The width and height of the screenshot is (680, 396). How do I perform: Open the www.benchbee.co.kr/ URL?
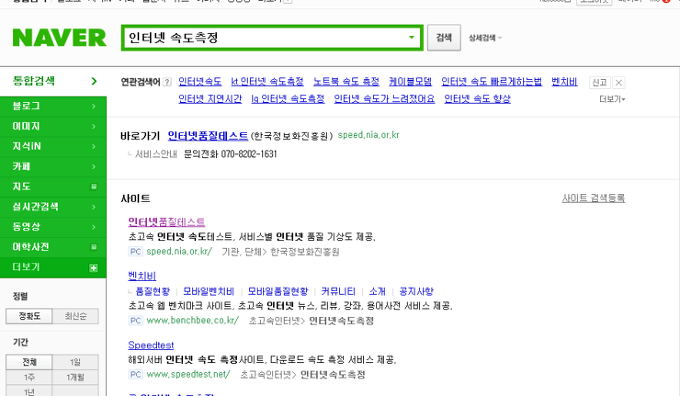pos(193,321)
